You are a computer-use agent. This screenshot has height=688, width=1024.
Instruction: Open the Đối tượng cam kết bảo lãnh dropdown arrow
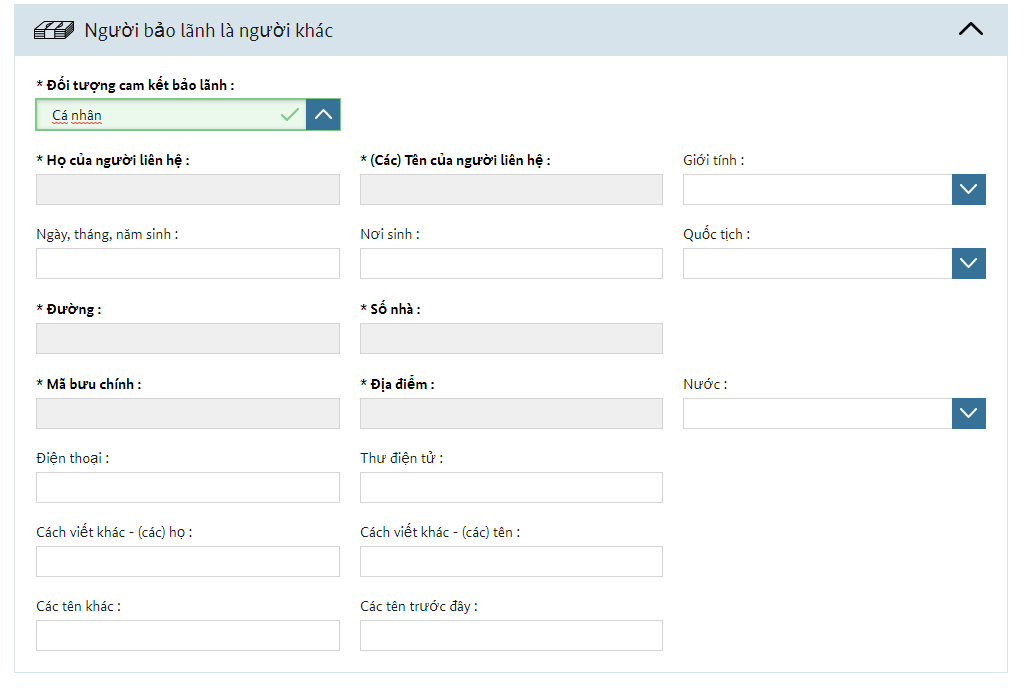323,115
